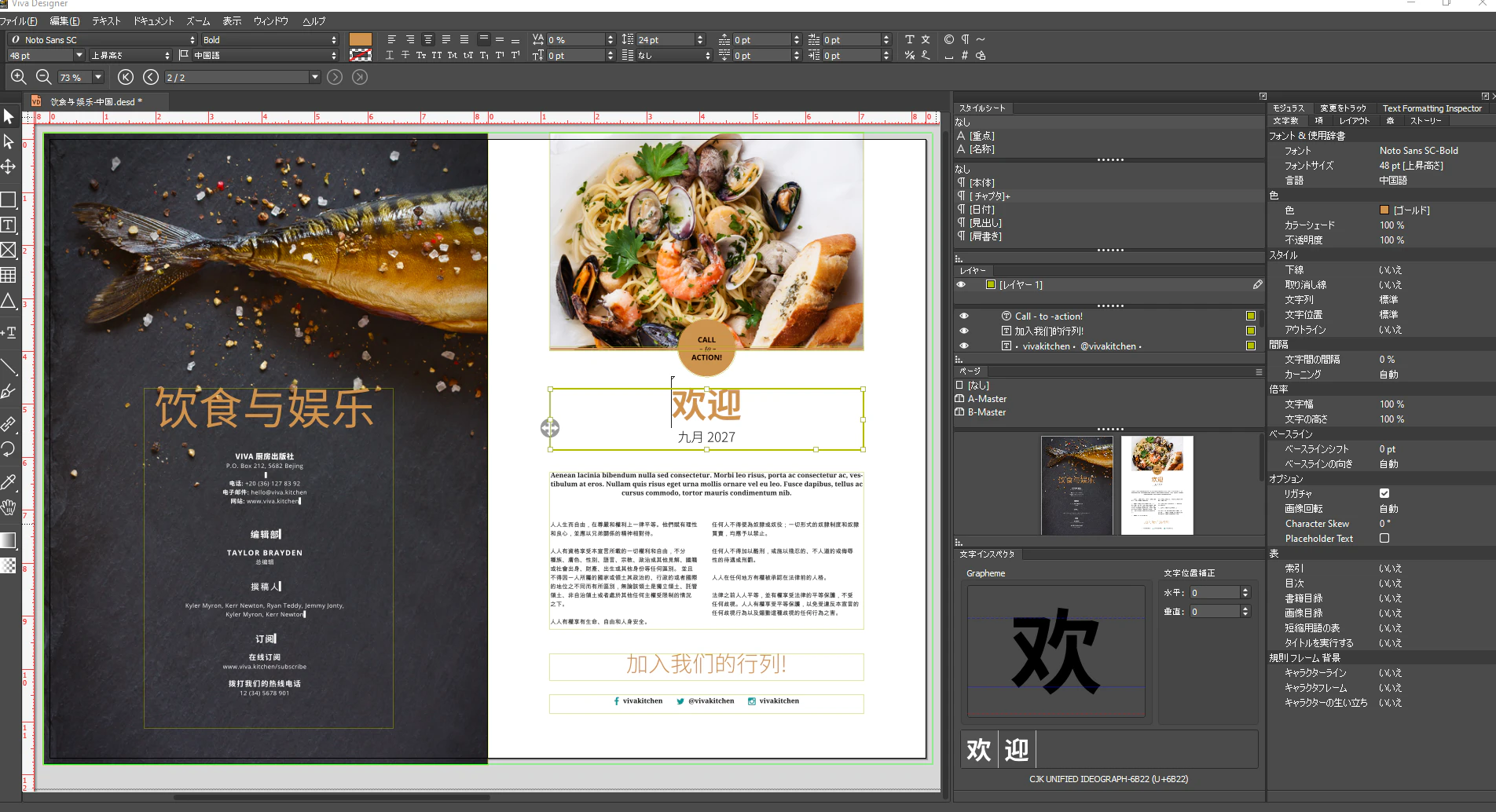Open the Bold font style dropdown

334,39
